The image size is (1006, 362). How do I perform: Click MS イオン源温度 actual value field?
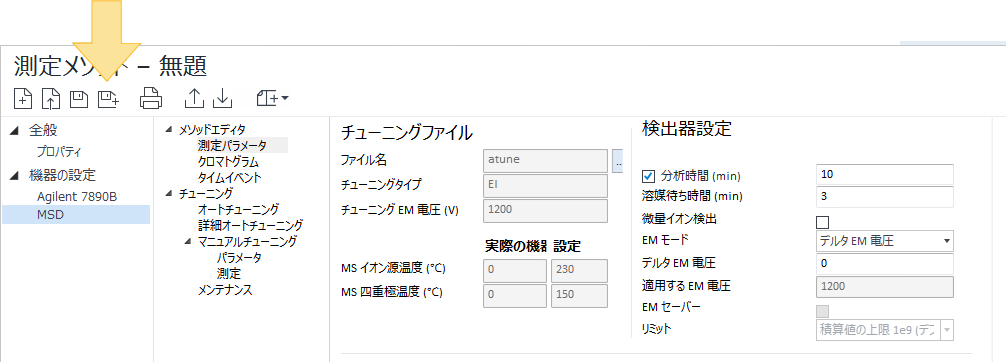(x=515, y=271)
